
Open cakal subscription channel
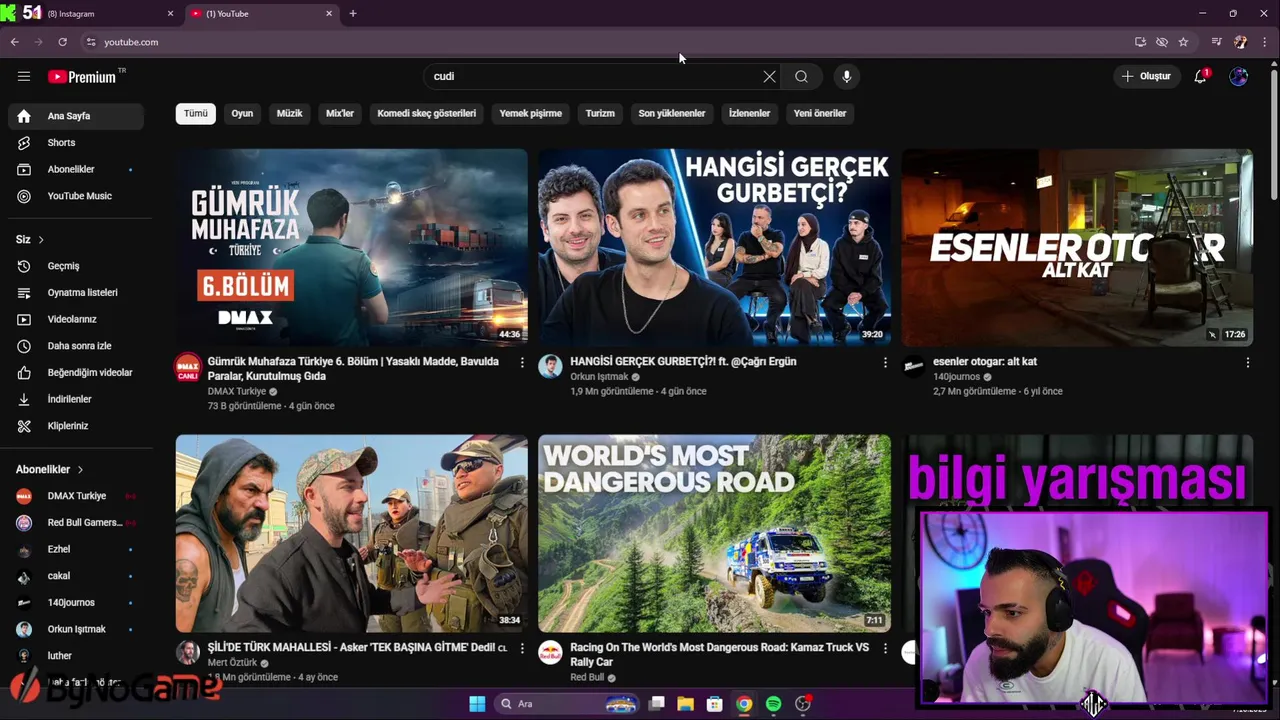76,576
